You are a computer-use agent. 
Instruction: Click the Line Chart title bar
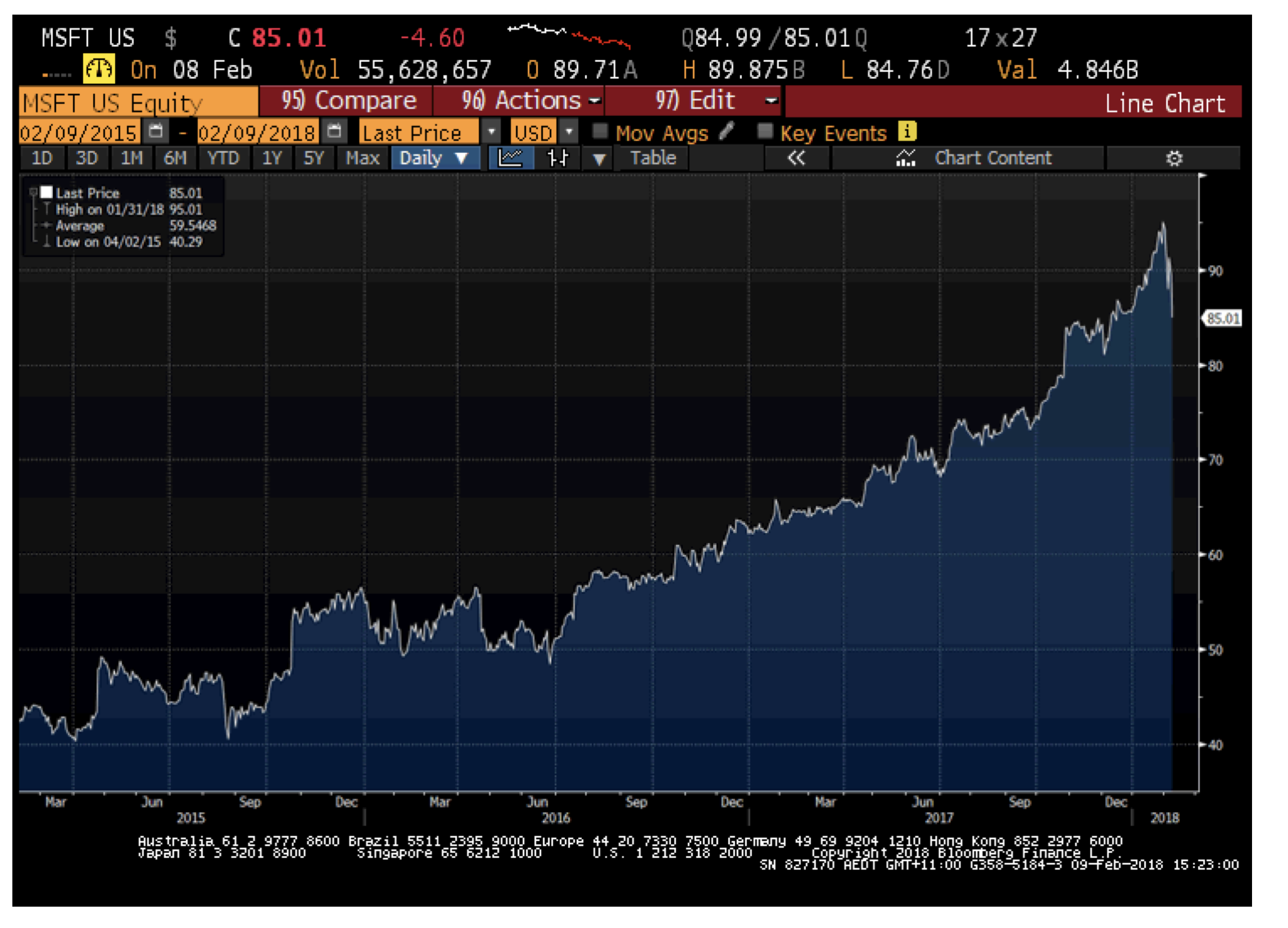(1013, 102)
